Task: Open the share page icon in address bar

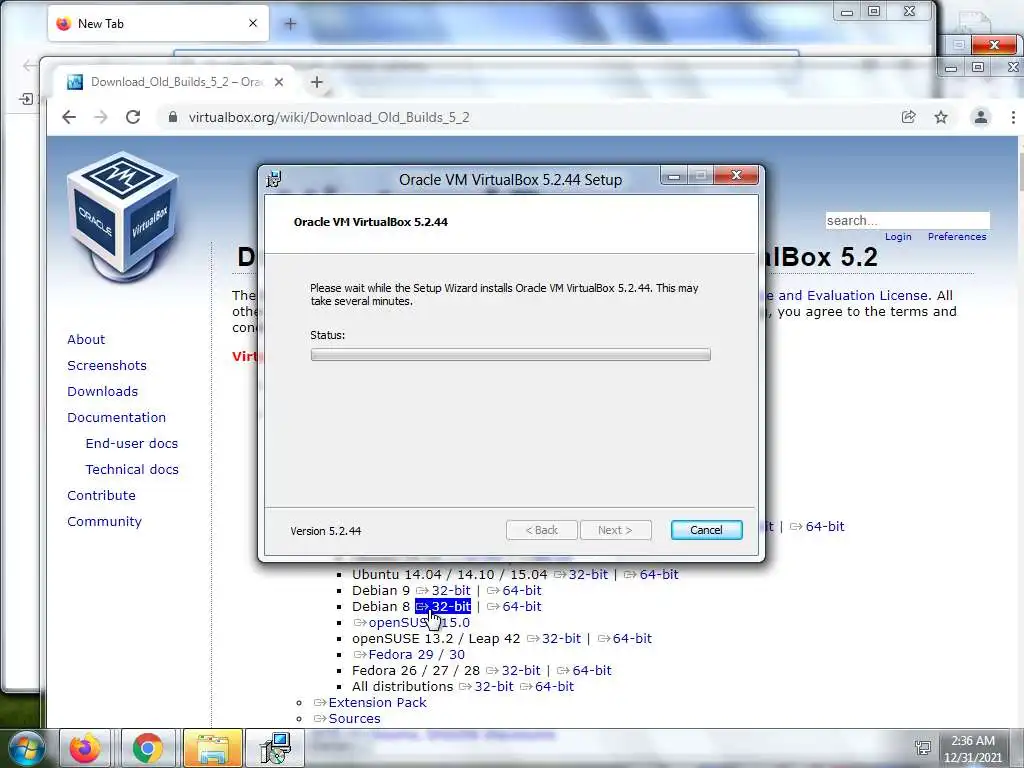Action: [x=908, y=118]
